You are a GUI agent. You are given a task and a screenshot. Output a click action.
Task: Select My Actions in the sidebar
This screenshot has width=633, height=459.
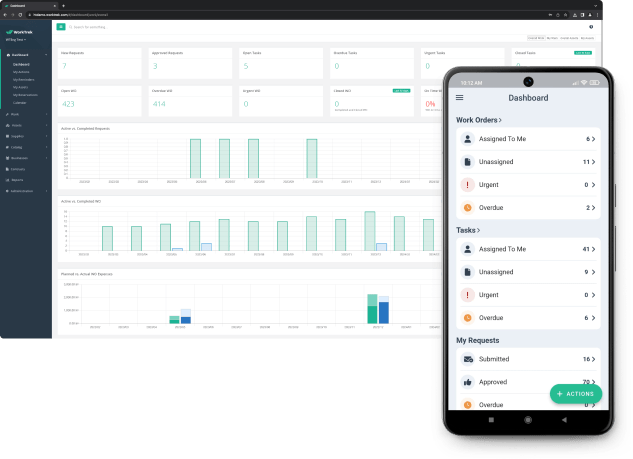[x=21, y=71]
